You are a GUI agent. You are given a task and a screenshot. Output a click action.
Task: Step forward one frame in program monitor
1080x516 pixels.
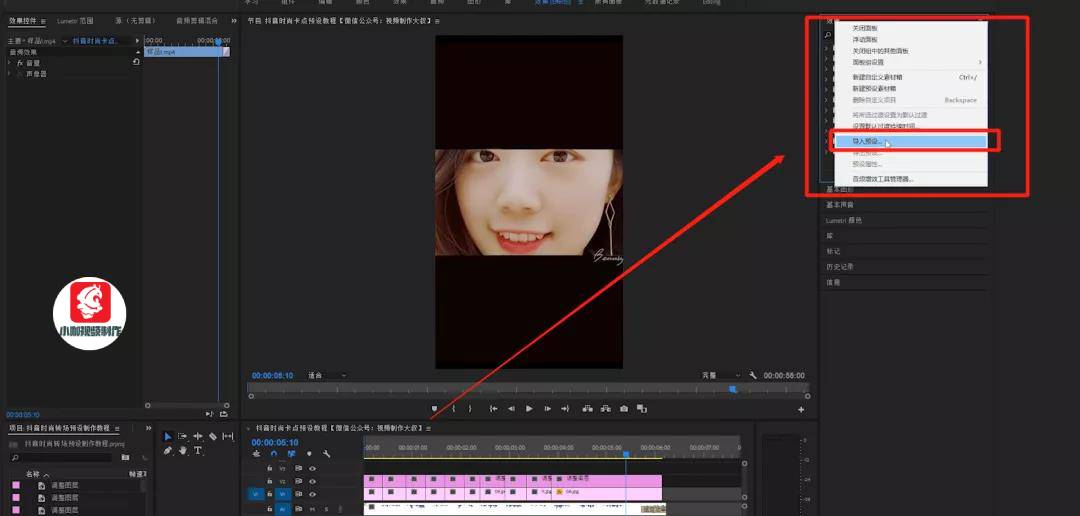(x=548, y=409)
